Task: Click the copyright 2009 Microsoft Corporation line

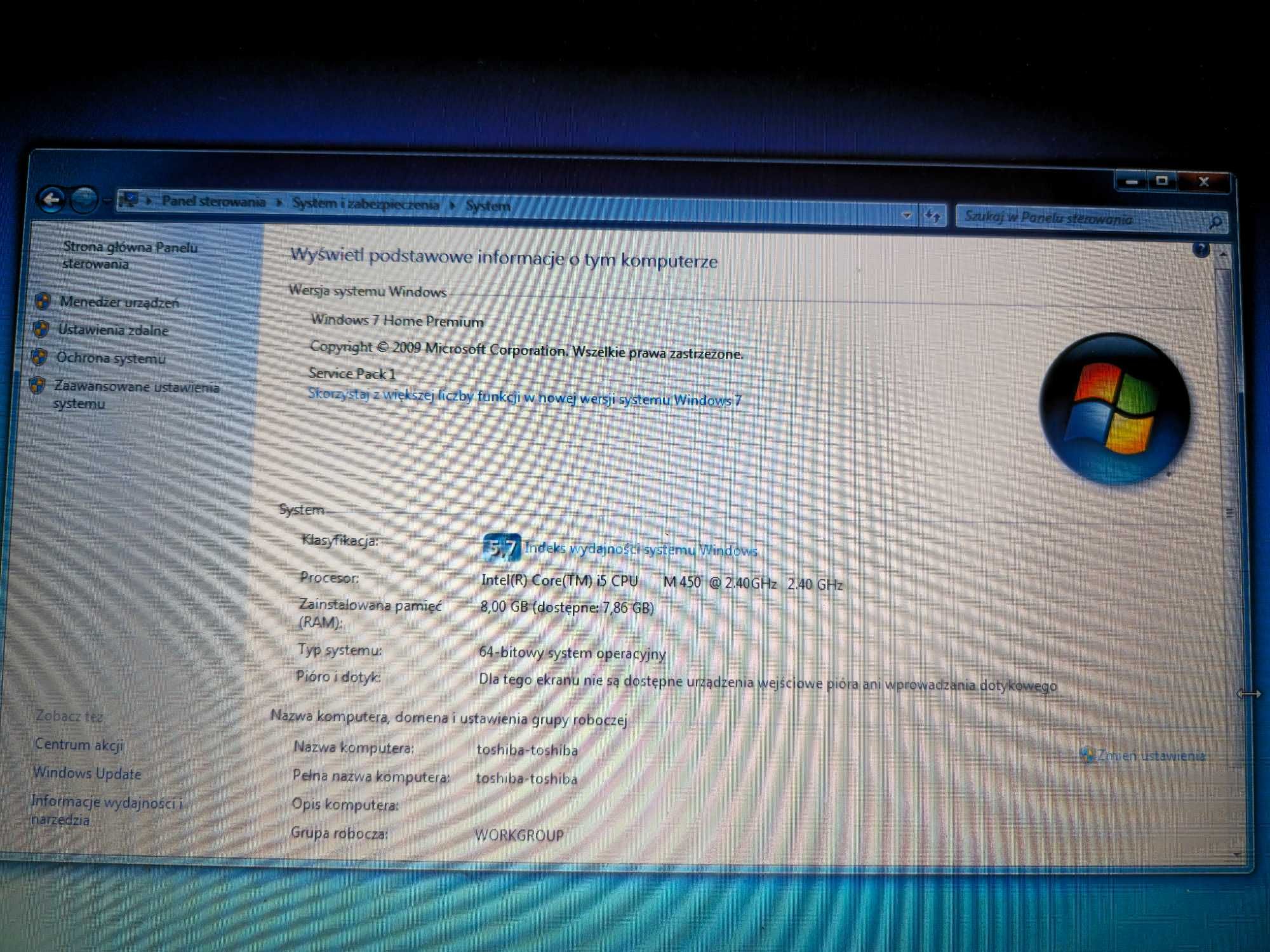Action: pos(526,350)
